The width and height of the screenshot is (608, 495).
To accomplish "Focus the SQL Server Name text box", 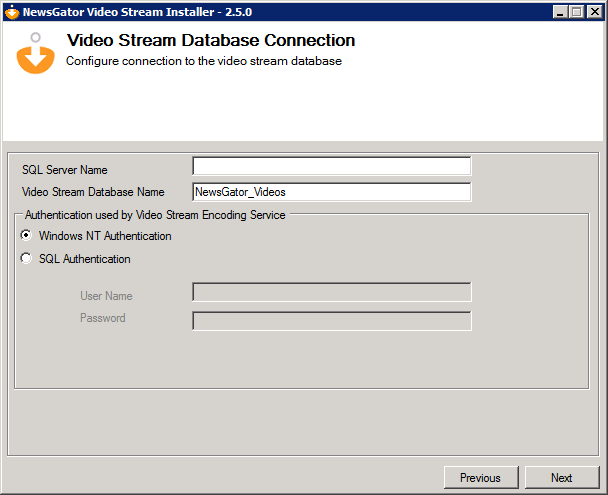I will 331,166.
